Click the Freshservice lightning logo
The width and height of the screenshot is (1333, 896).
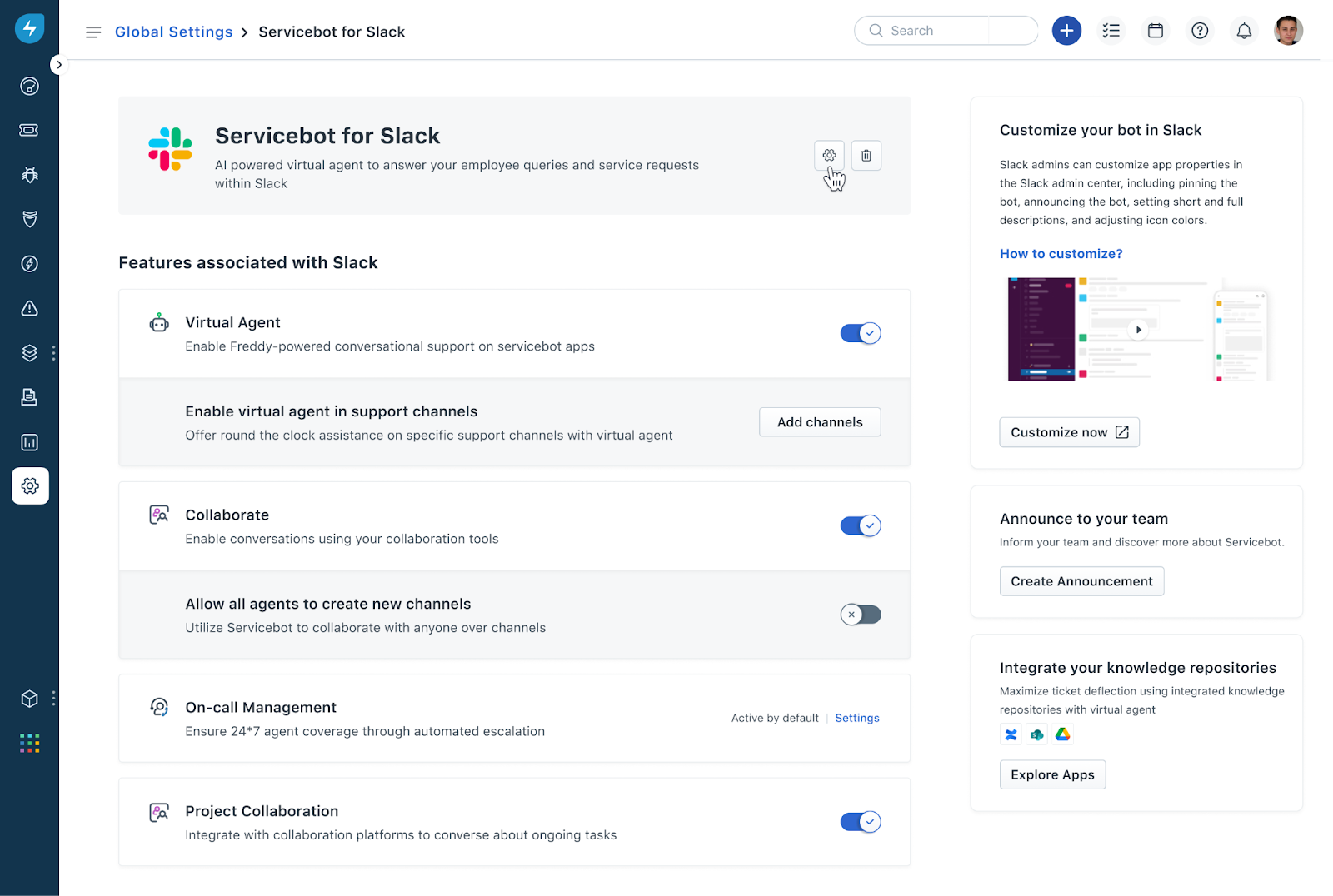click(x=29, y=28)
